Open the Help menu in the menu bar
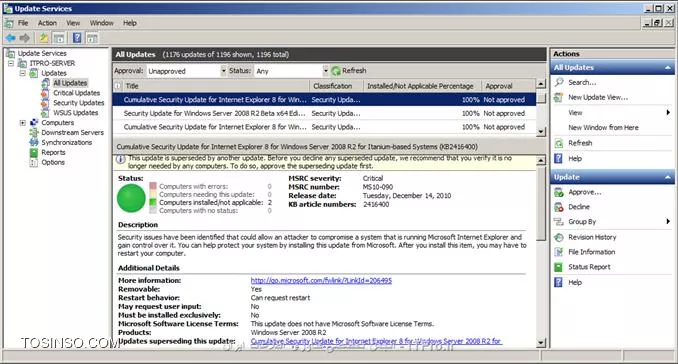 (130, 23)
